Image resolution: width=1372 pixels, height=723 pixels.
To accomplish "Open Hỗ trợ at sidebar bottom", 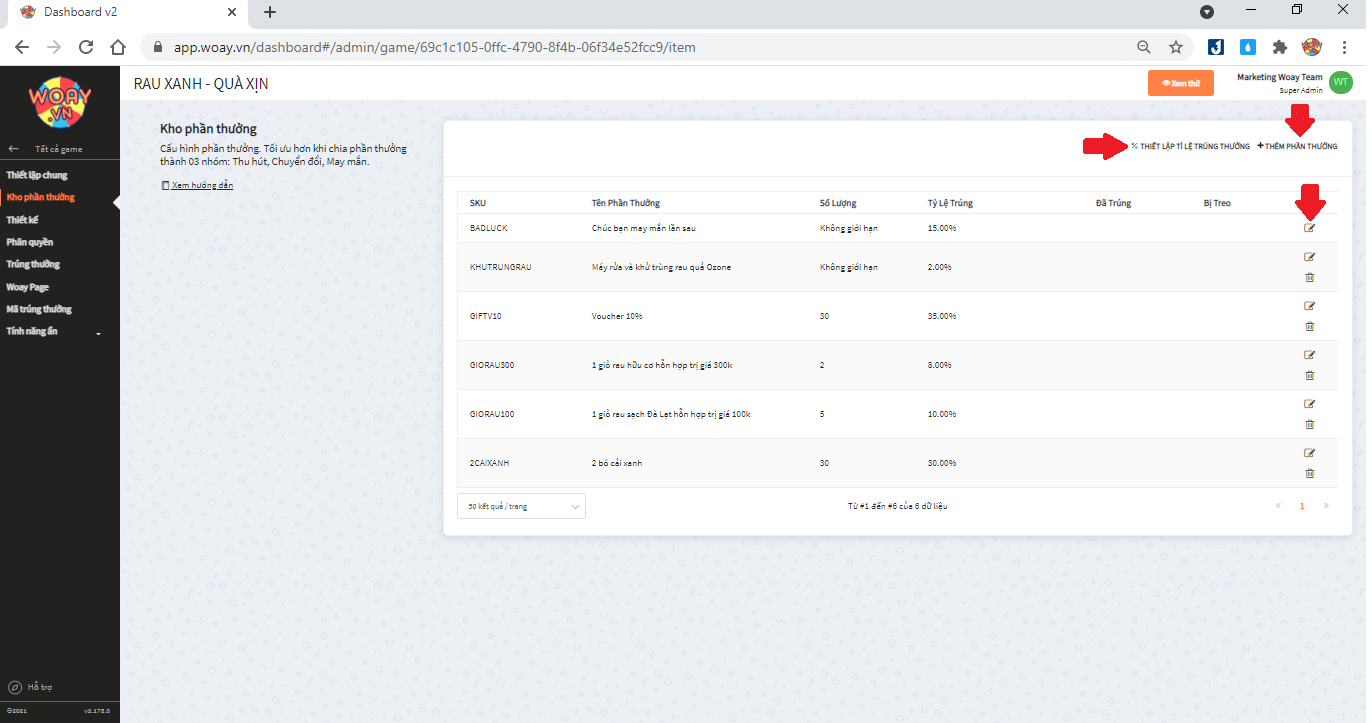I will [30, 687].
